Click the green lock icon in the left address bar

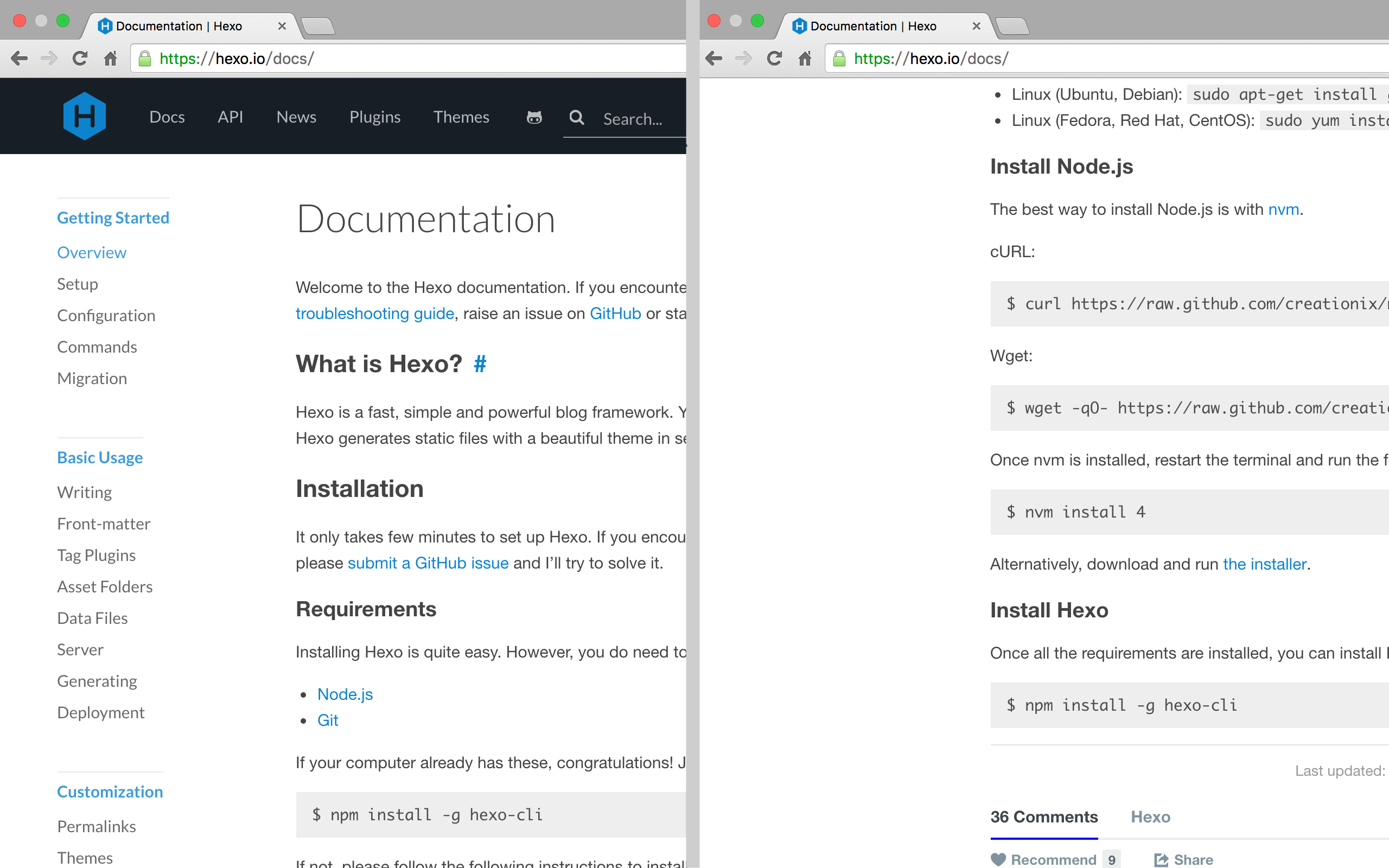(145, 59)
